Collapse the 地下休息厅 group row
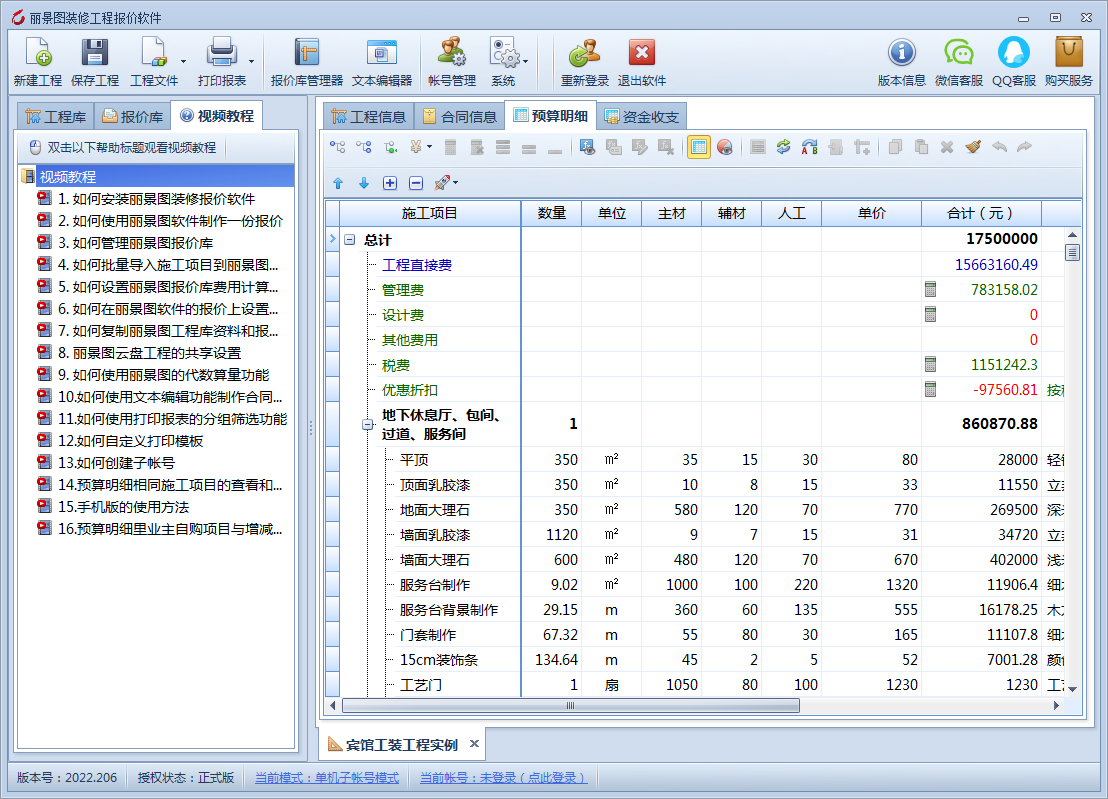 368,425
